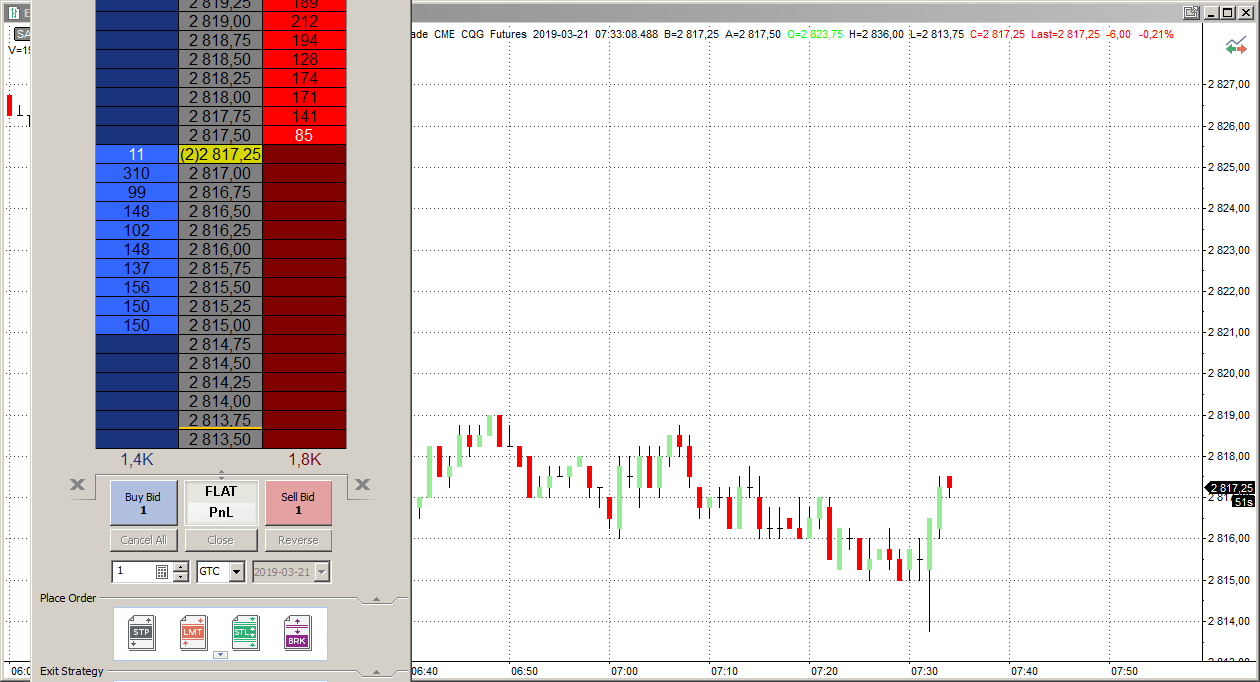Click the last price cell (2)2 817,25

click(221, 155)
